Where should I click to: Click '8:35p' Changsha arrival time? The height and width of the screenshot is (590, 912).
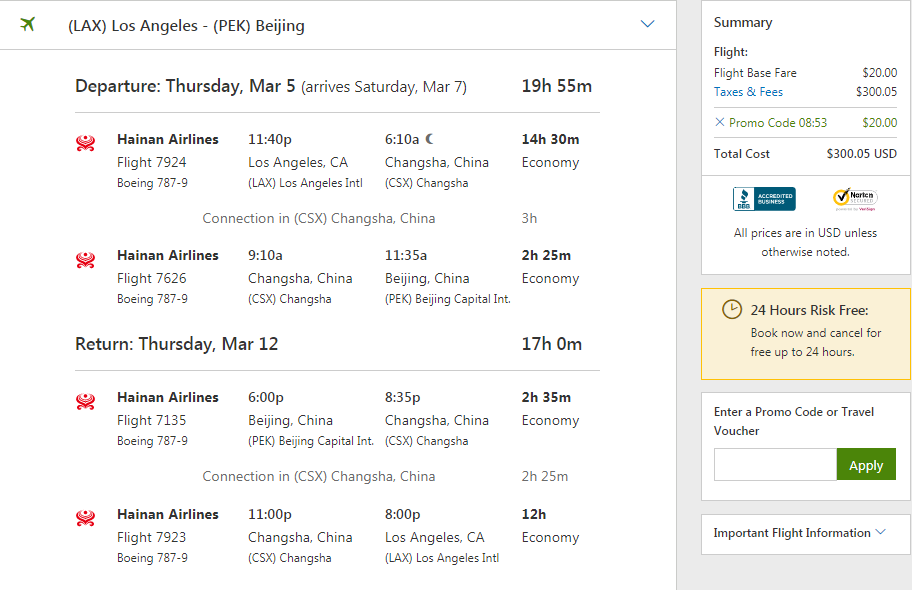click(x=402, y=397)
